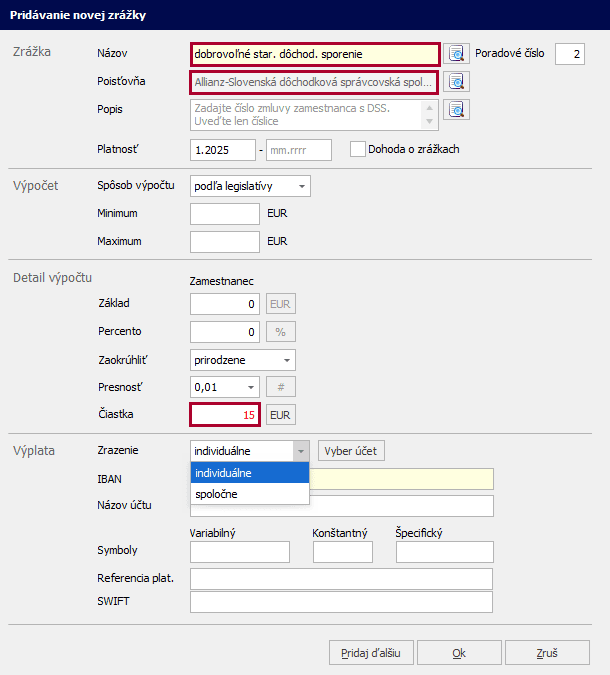Click the Minimum EUR input field
Viewport: 610px width, 675px height.
pos(225,214)
